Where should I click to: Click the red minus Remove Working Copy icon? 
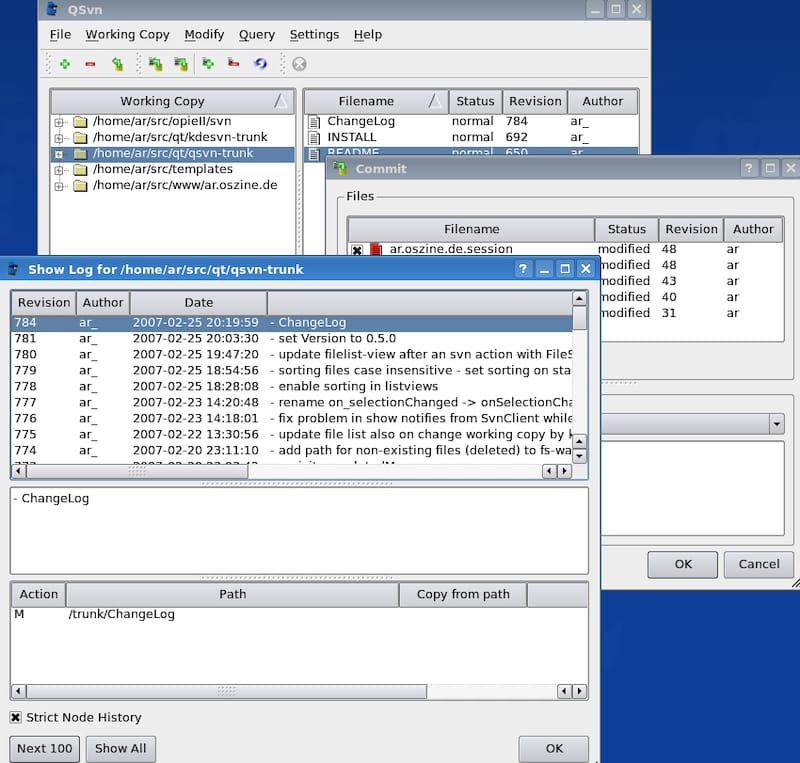90,64
